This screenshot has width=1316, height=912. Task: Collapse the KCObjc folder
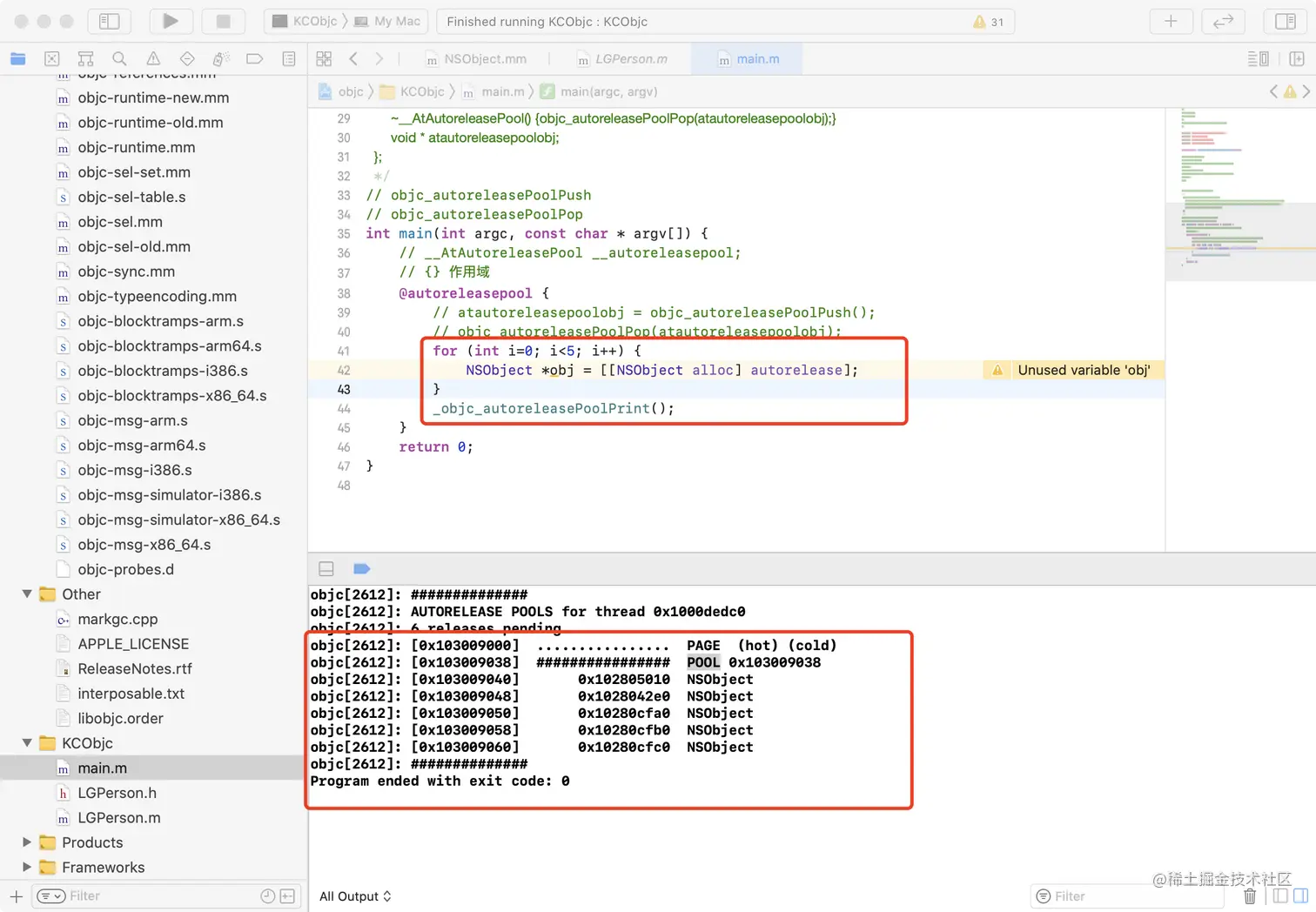(x=27, y=743)
